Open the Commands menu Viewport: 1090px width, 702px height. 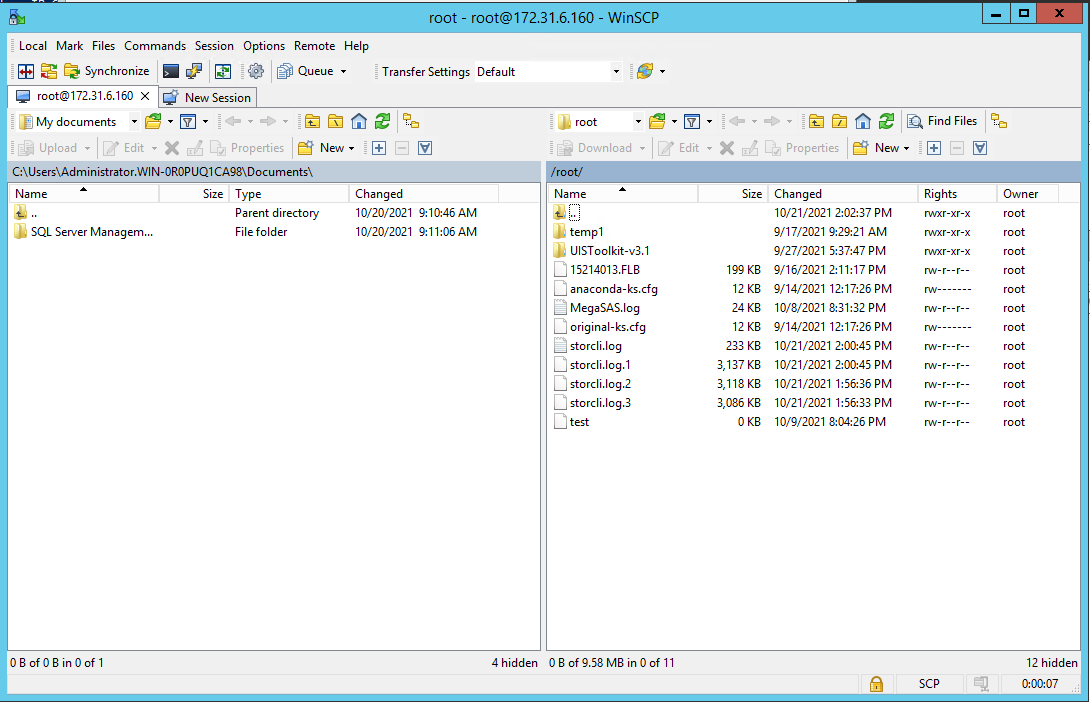coord(155,46)
